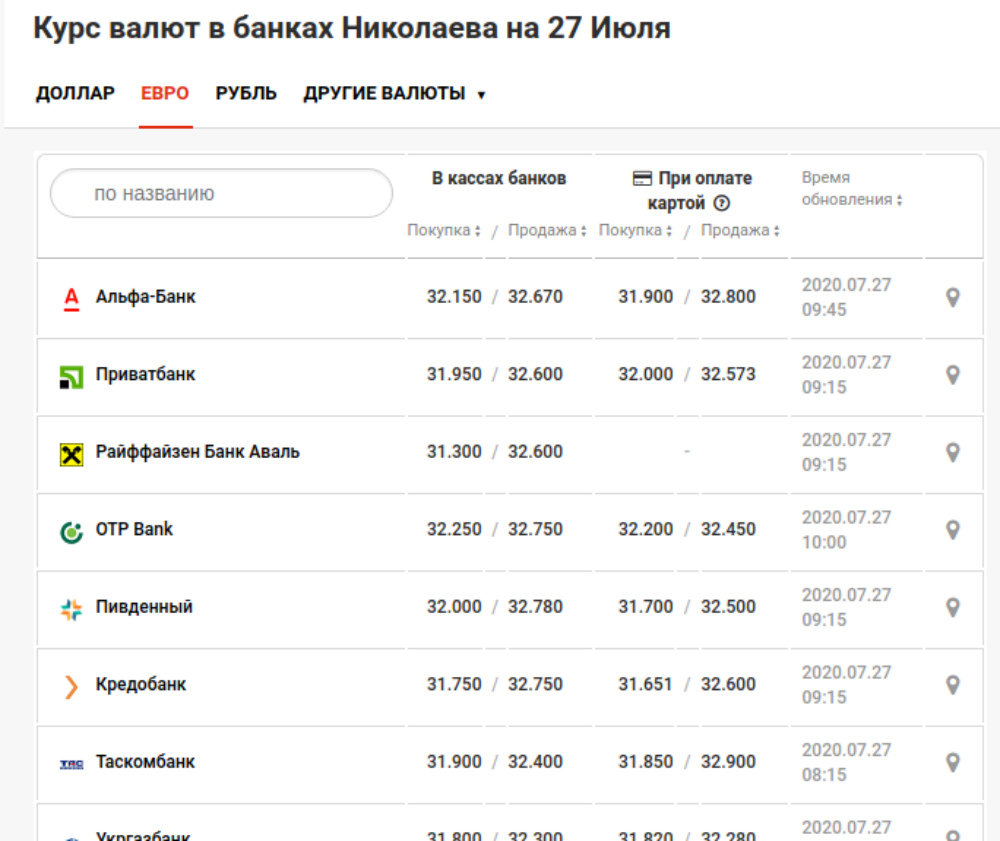Sort by bank cash desk Покупка column
This screenshot has height=841, width=1000.
point(444,231)
